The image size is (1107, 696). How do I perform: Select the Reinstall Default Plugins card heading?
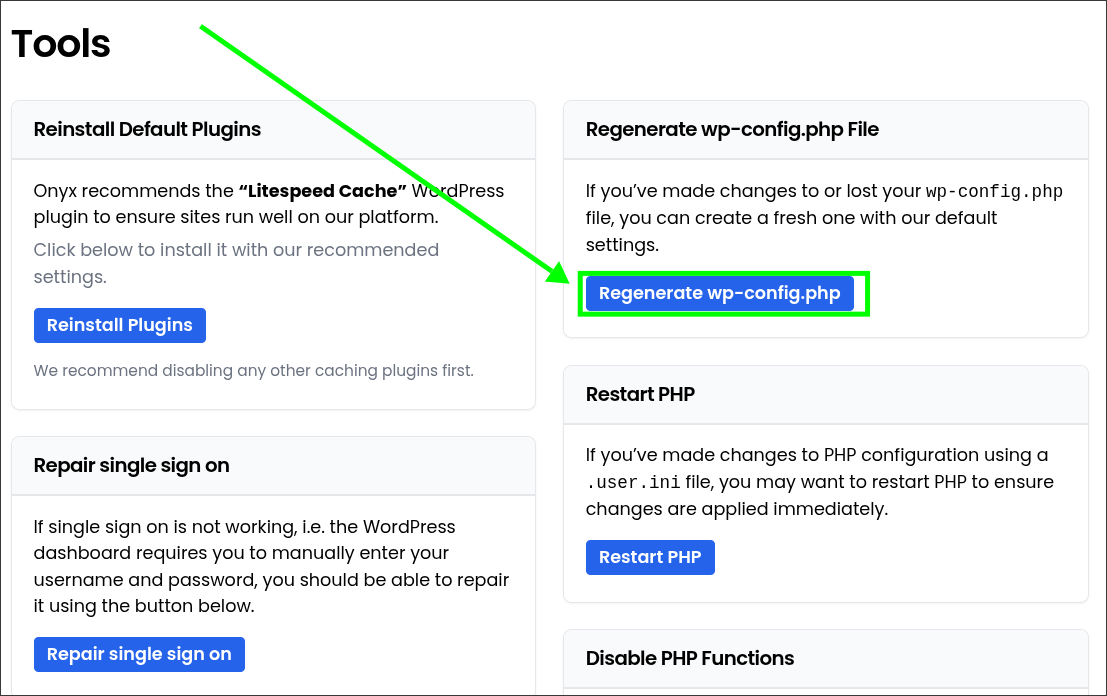point(147,130)
